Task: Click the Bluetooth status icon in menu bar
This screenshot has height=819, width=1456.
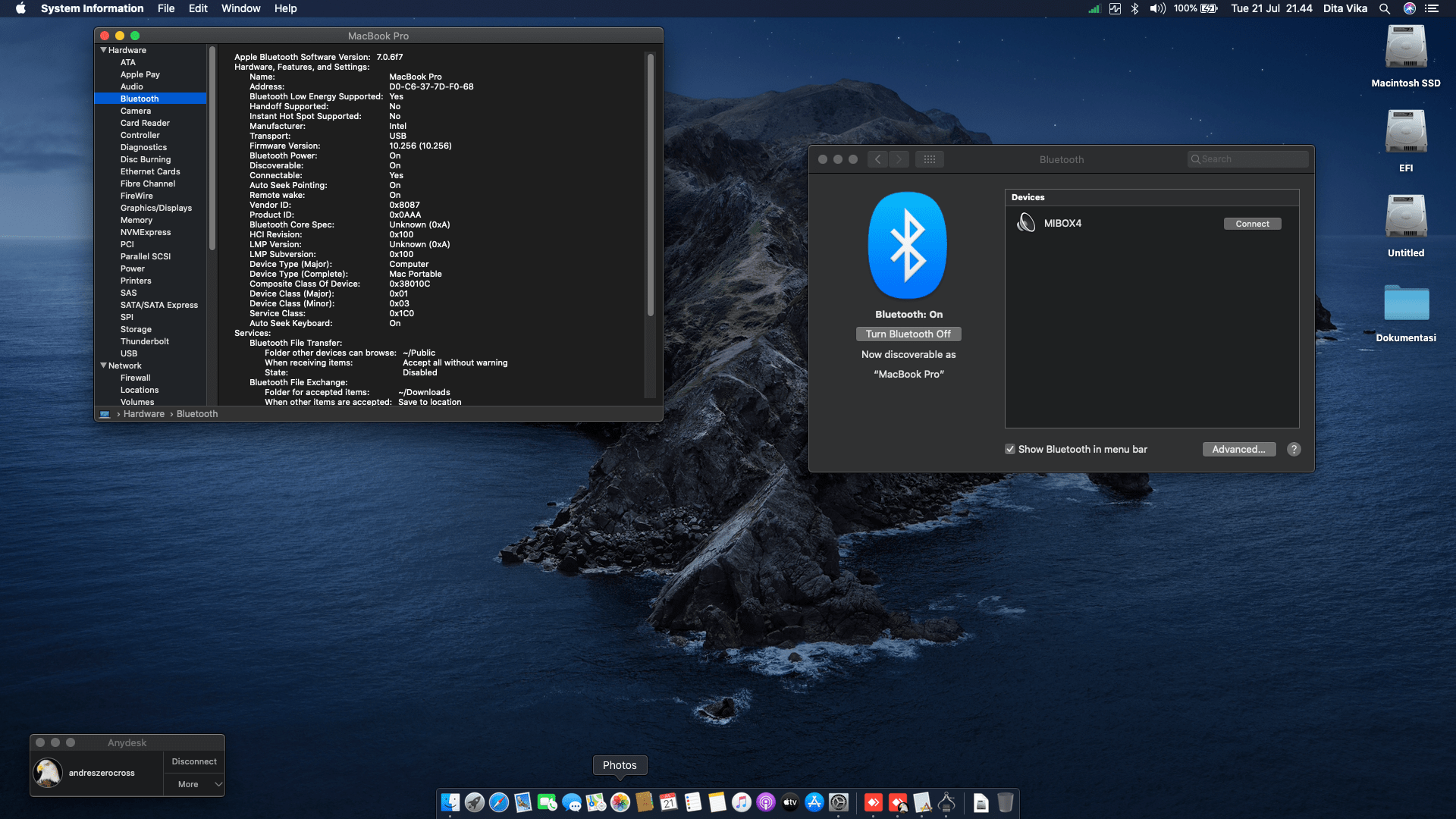Action: pos(1135,8)
